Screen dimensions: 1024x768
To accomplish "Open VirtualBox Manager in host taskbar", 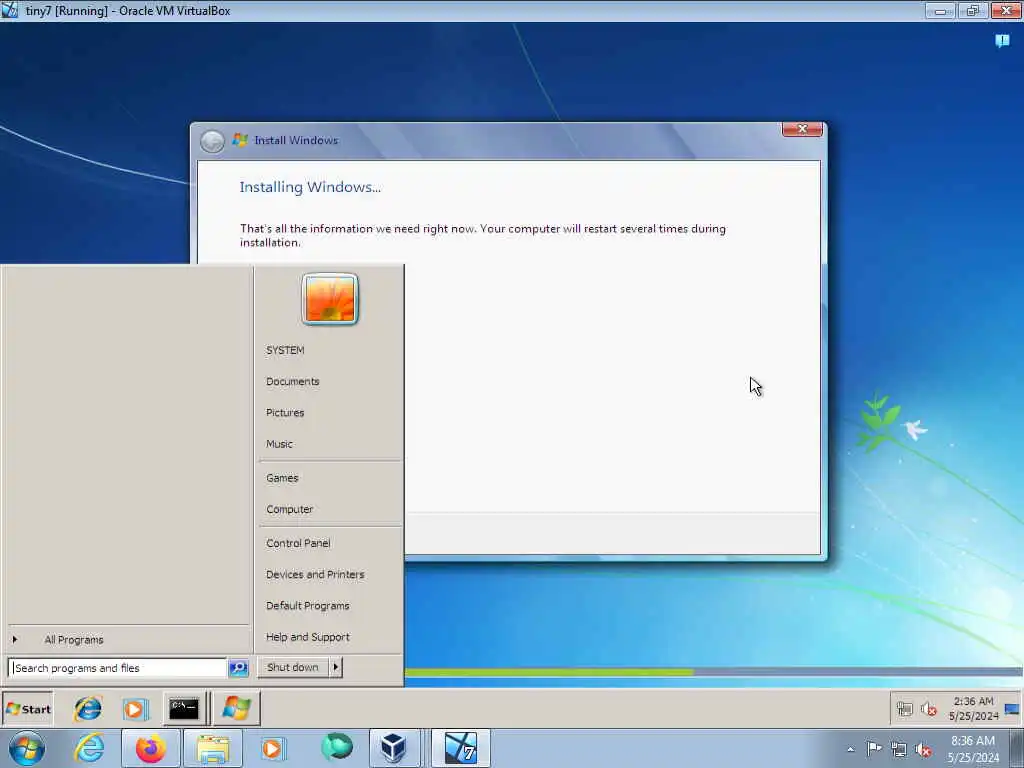I will click(394, 748).
